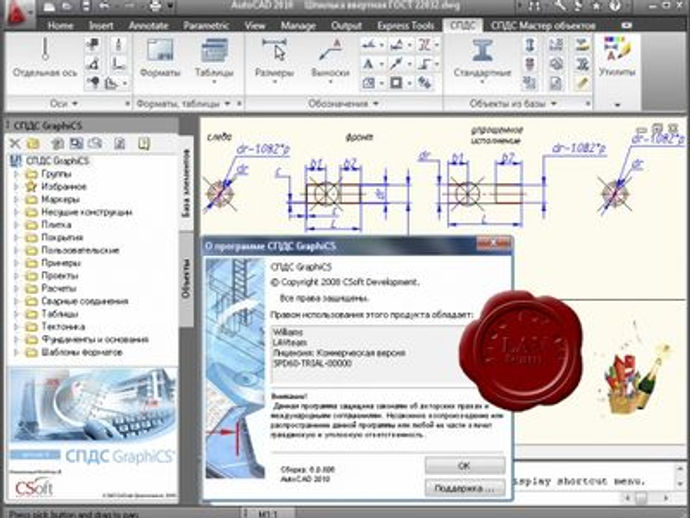Open the View ribbon tab
This screenshot has width=690, height=518.
tap(255, 26)
